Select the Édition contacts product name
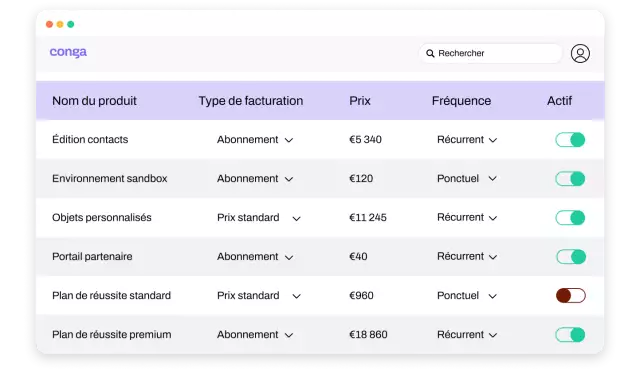This screenshot has height=371, width=640. tap(90, 140)
